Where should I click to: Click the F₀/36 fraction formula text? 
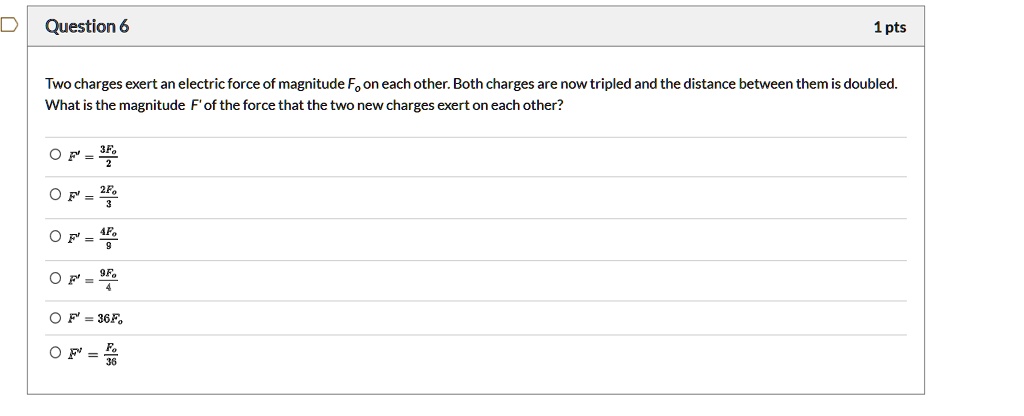coord(110,354)
